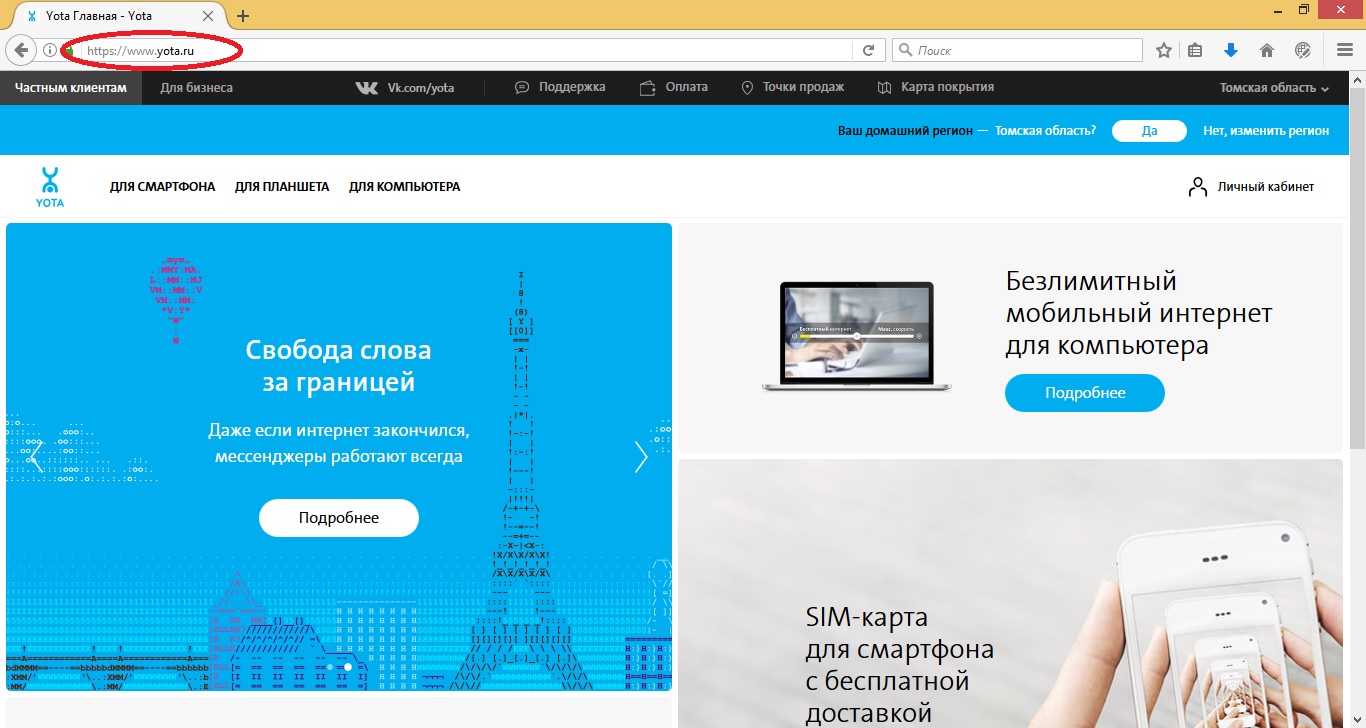Viewport: 1366px width, 728px height.
Task: Click the Поиск search field
Action: (1025, 50)
